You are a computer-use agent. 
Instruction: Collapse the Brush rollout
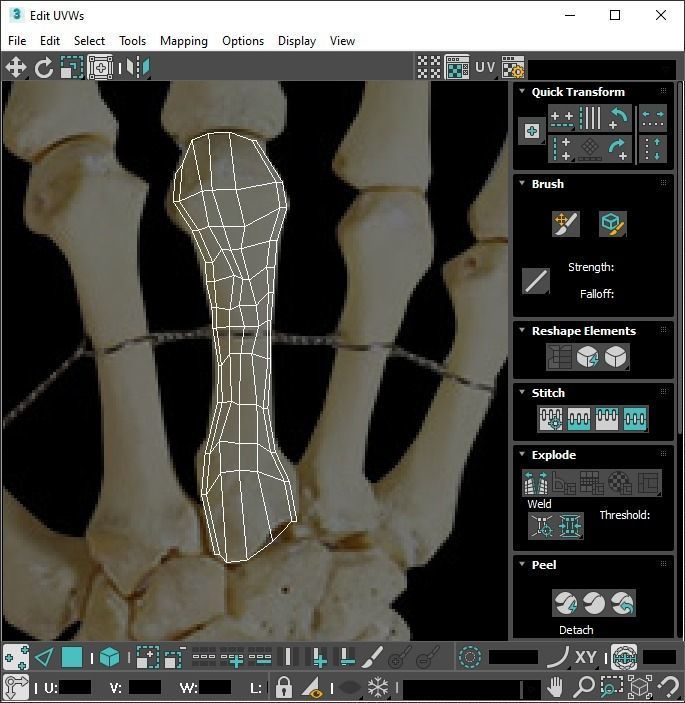(x=522, y=183)
